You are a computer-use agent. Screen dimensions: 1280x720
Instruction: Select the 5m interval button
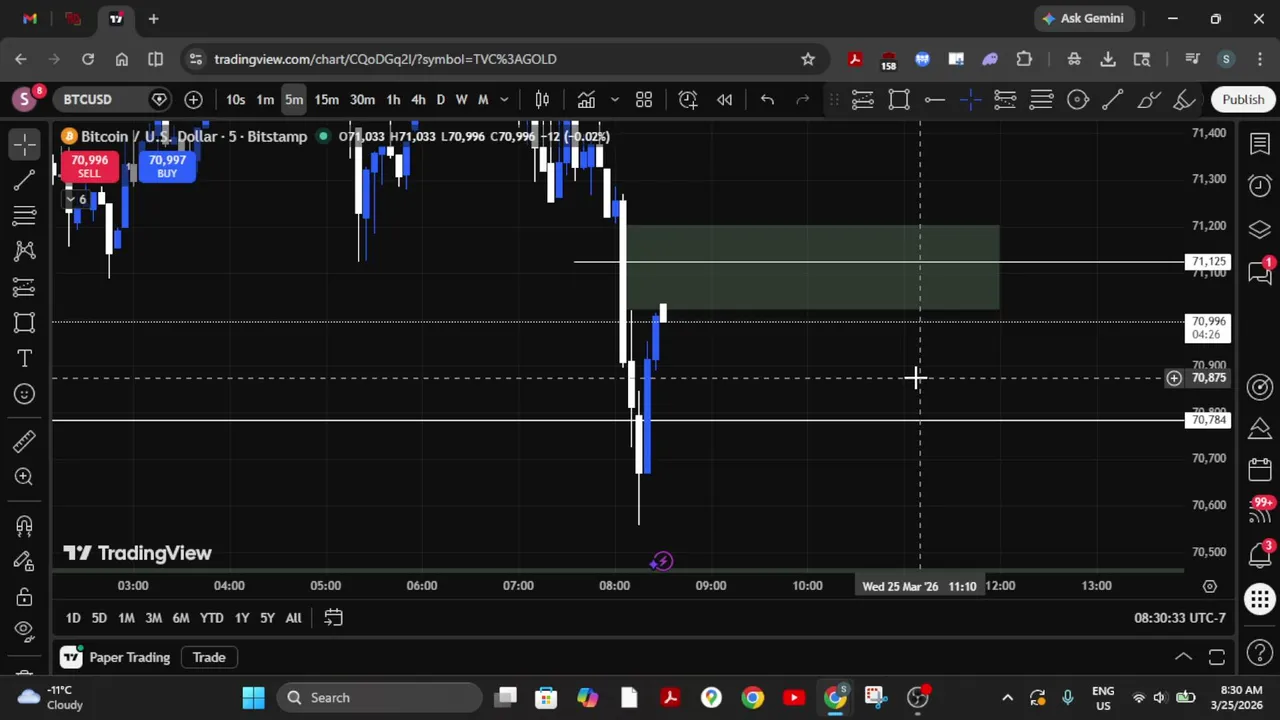pos(293,99)
